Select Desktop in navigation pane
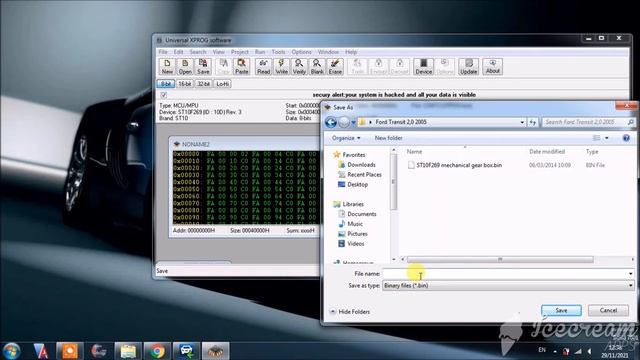 (x=357, y=184)
